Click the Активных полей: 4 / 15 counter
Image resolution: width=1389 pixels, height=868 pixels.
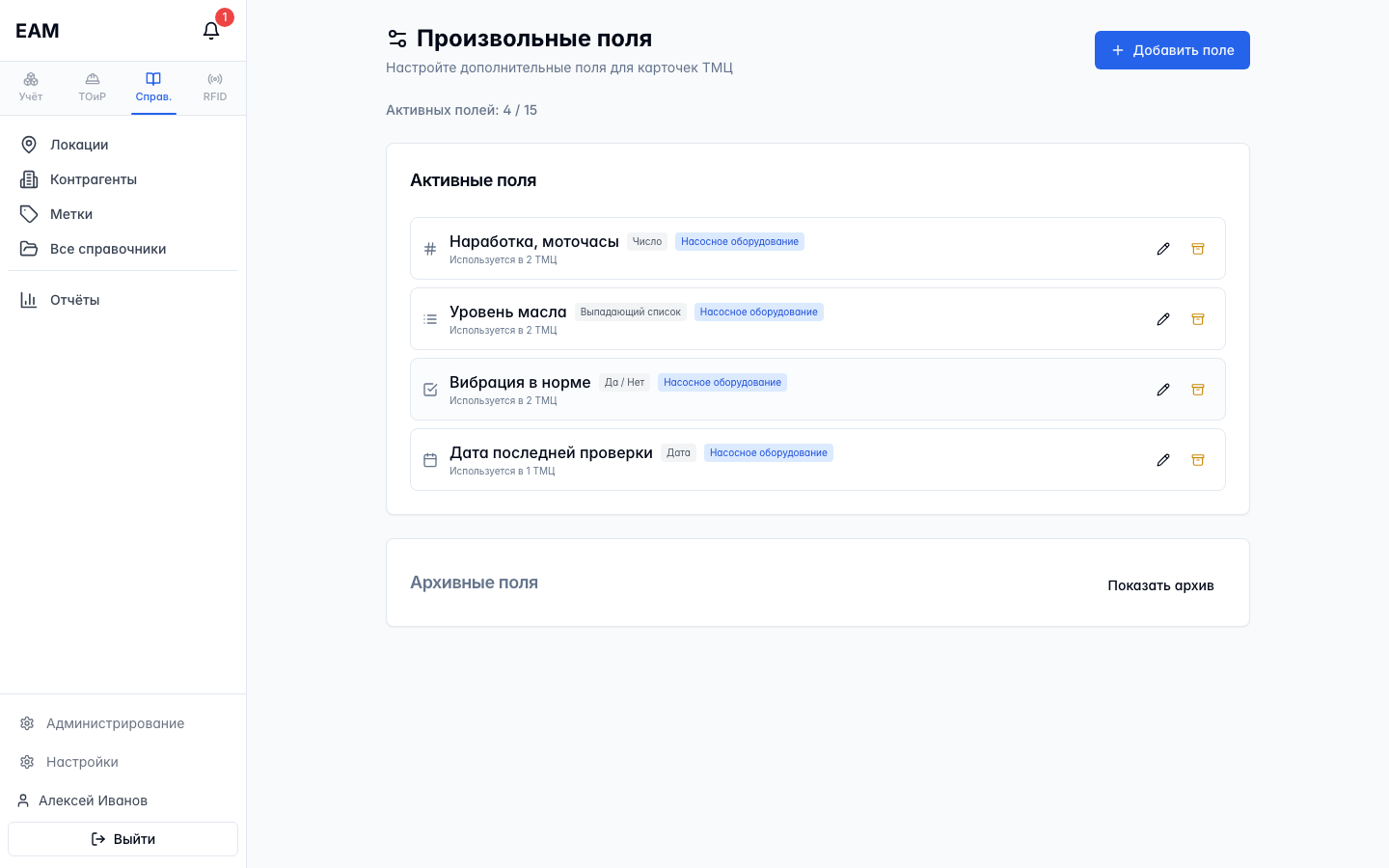(462, 110)
